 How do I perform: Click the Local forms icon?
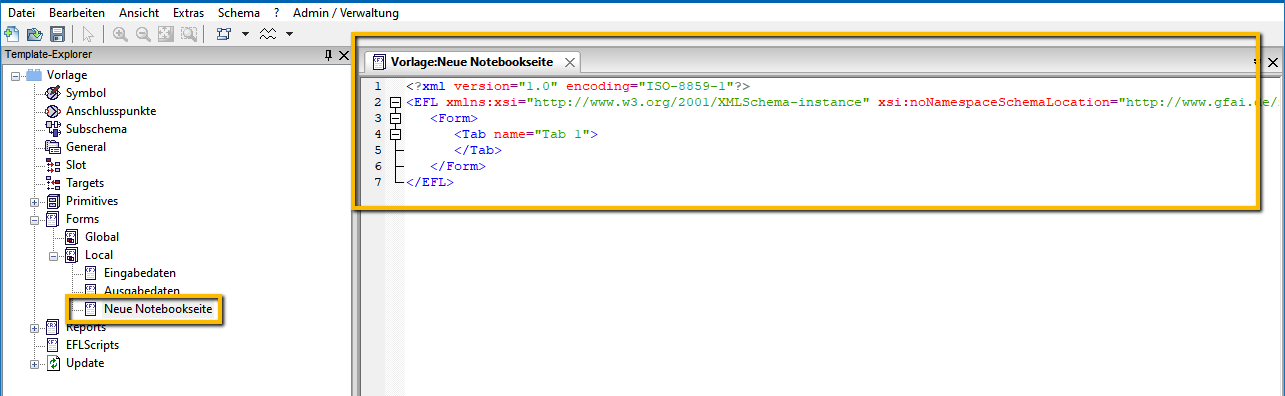click(x=72, y=255)
